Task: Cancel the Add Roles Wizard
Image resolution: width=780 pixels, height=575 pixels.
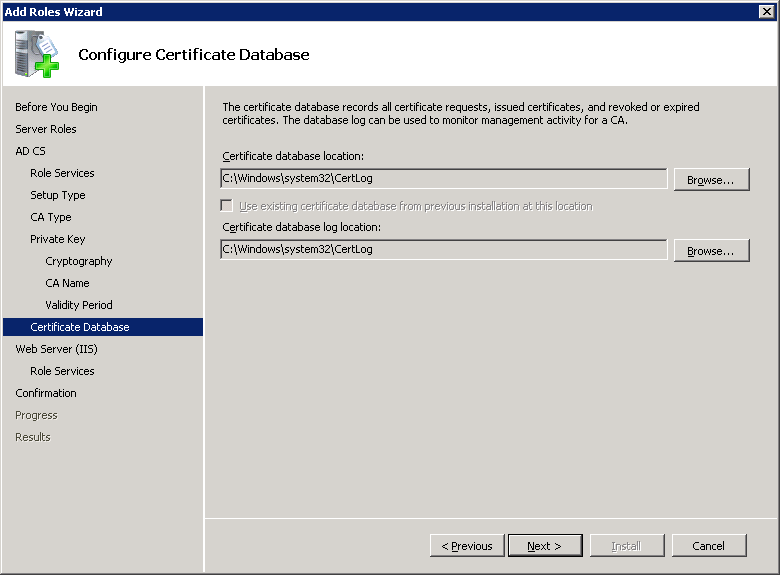Action: pos(709,546)
